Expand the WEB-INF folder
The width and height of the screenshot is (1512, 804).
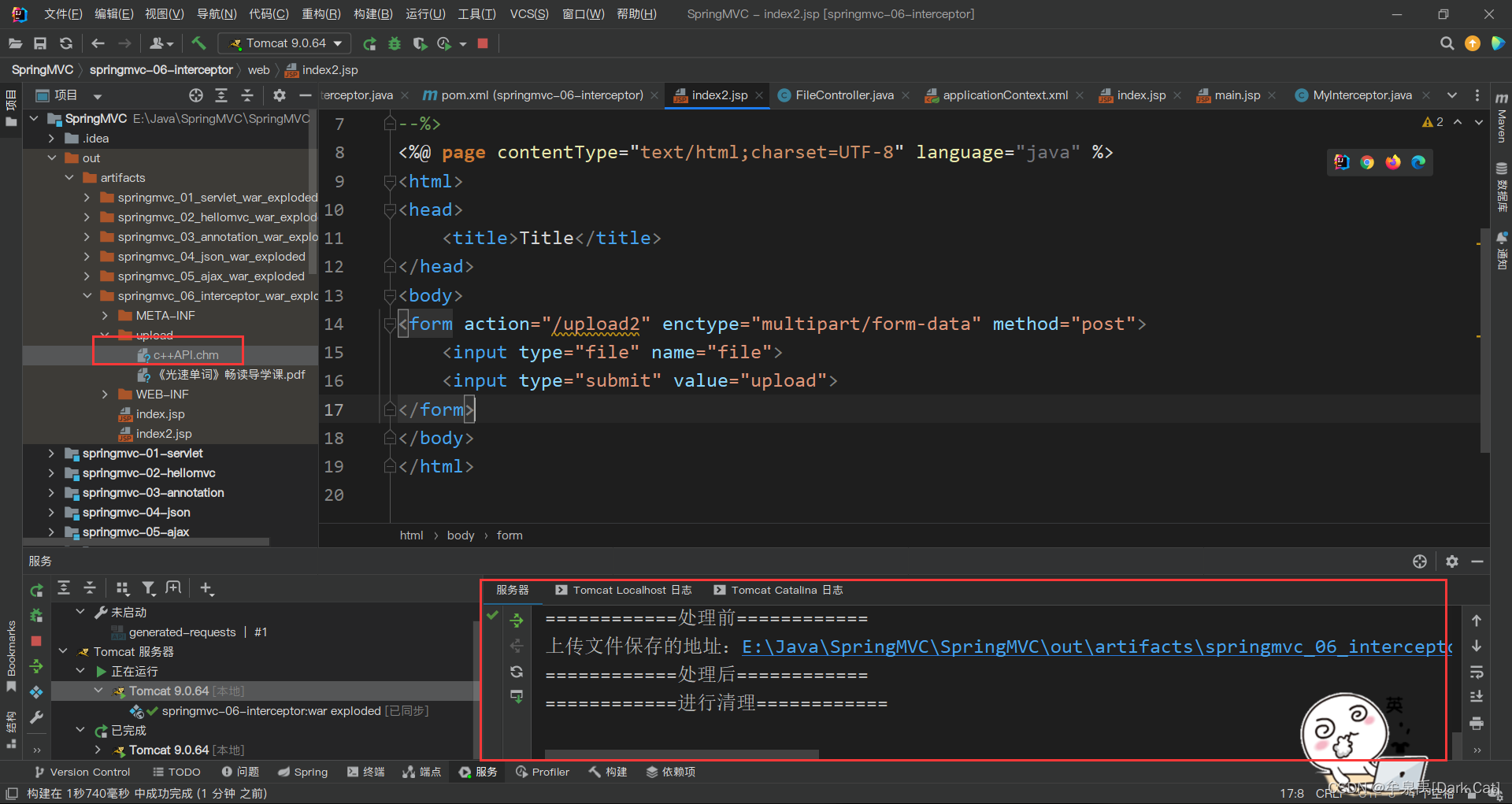[x=105, y=395]
